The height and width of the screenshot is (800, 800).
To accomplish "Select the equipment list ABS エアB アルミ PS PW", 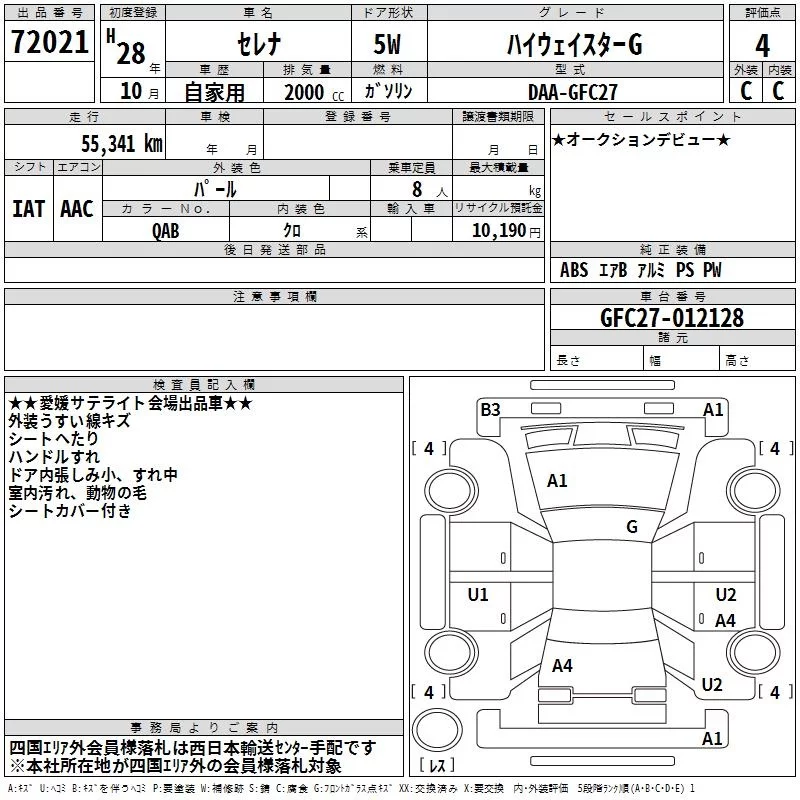I will pos(640,270).
